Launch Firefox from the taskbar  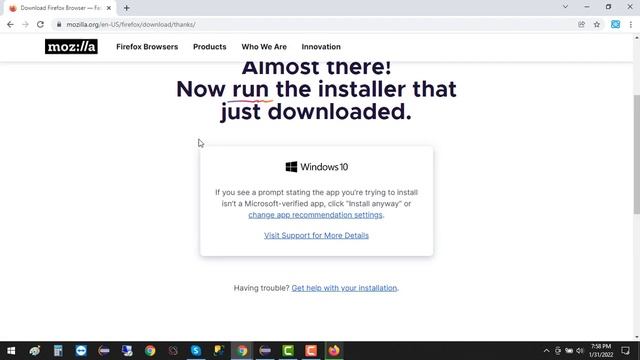point(334,351)
